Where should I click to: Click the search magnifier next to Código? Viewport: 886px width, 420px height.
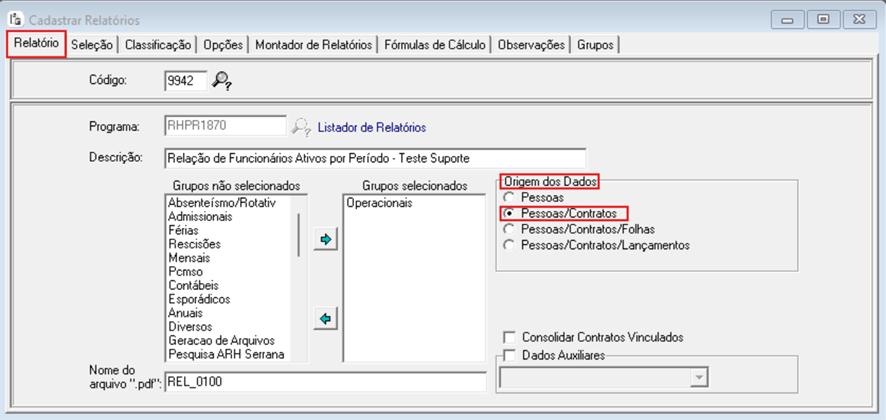pyautogui.click(x=222, y=81)
